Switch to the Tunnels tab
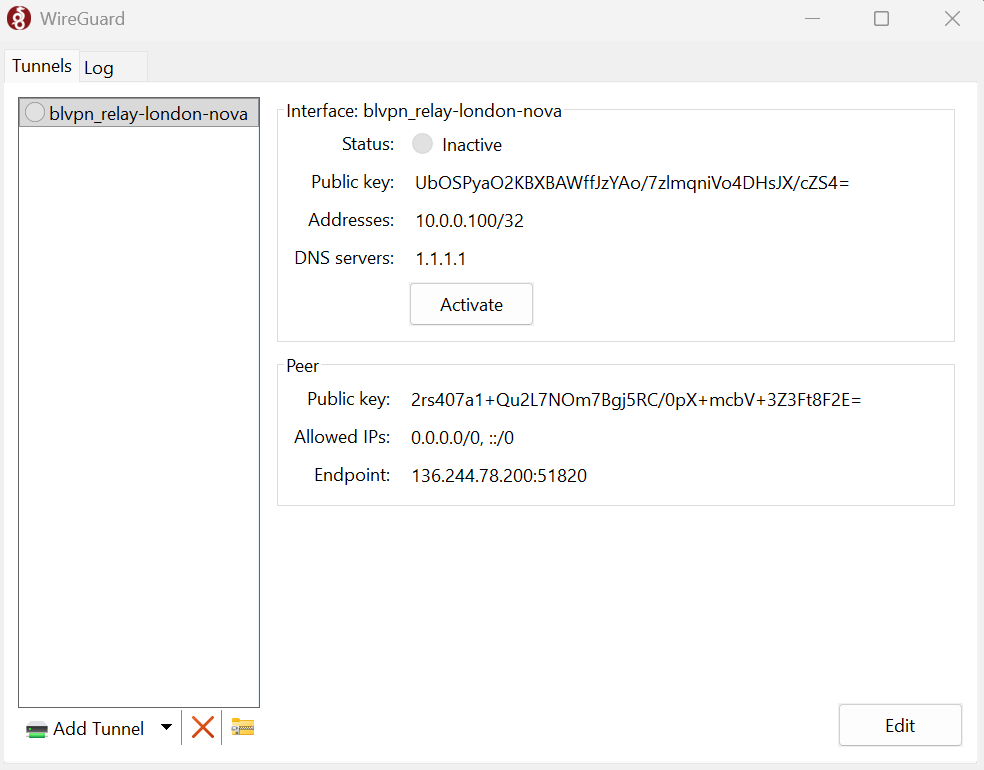The image size is (984, 770). click(42, 66)
